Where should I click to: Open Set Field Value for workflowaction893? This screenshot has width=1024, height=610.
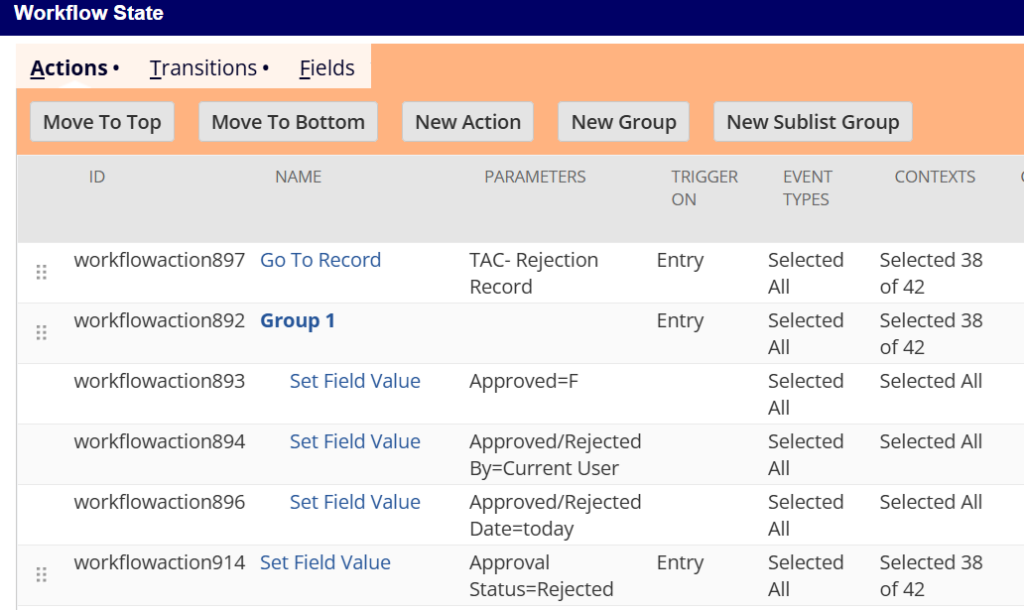pos(355,381)
